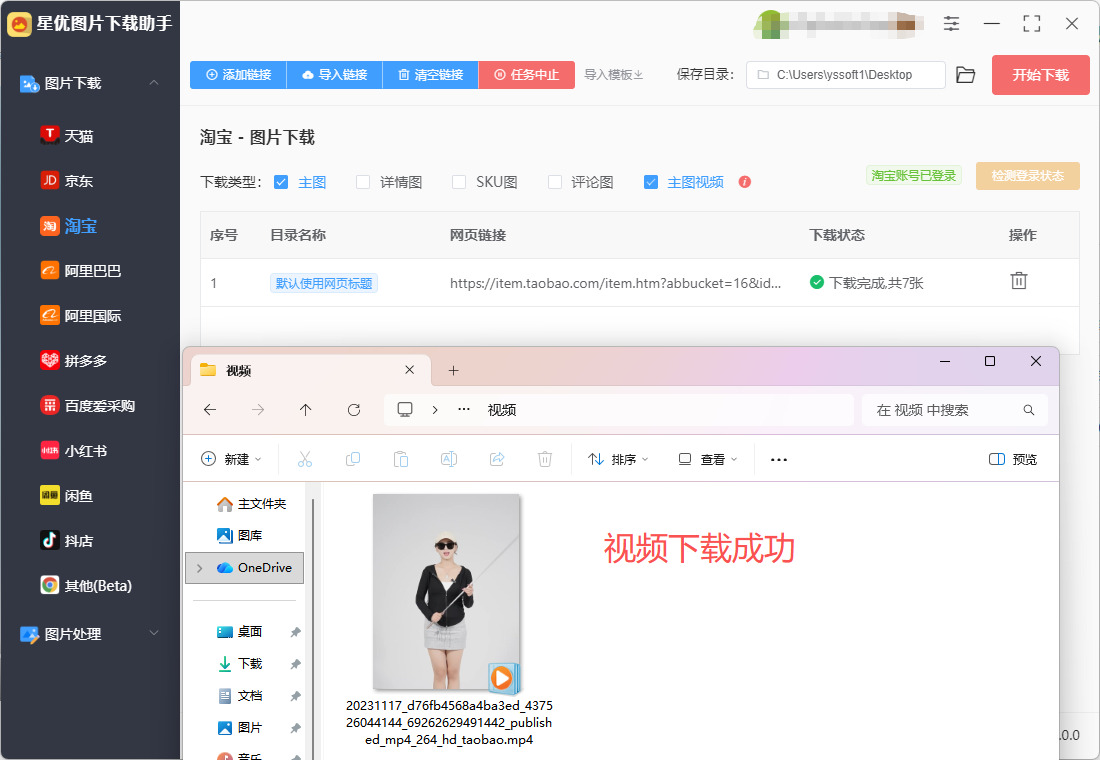Uncheck the 主图 download type

click(281, 182)
